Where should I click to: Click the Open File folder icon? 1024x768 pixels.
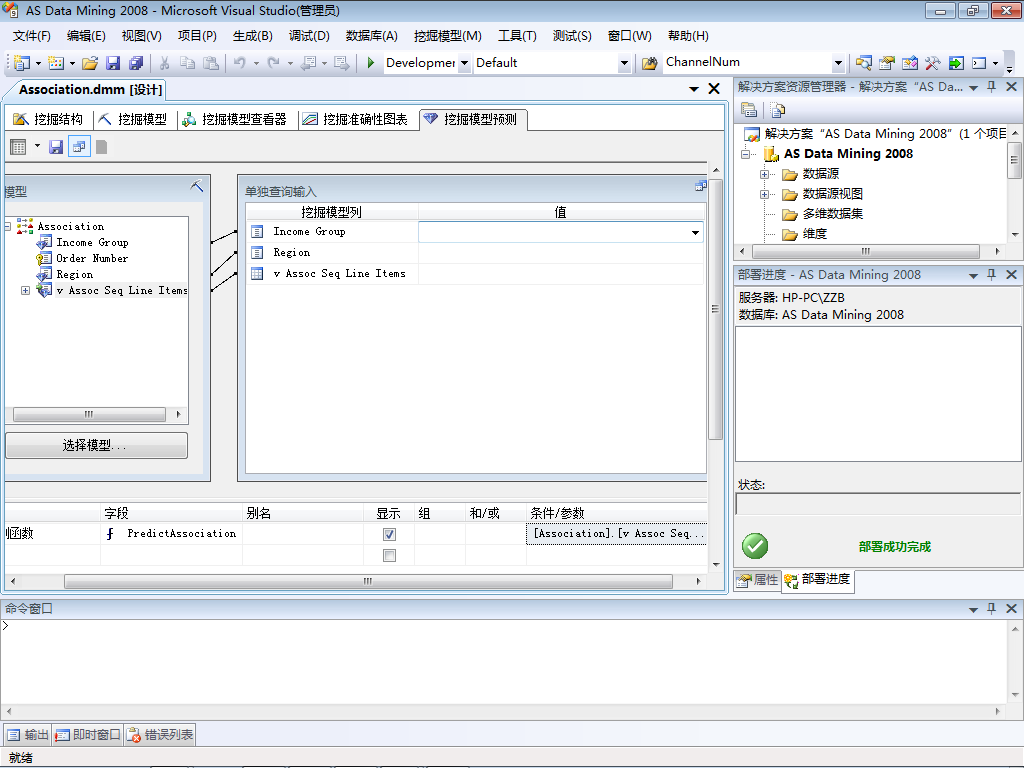90,63
